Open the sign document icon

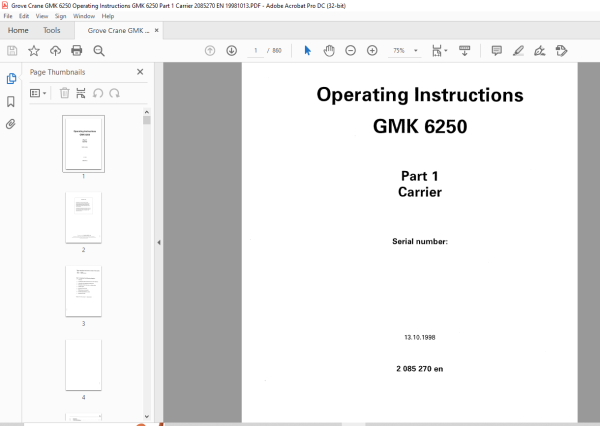(540, 51)
